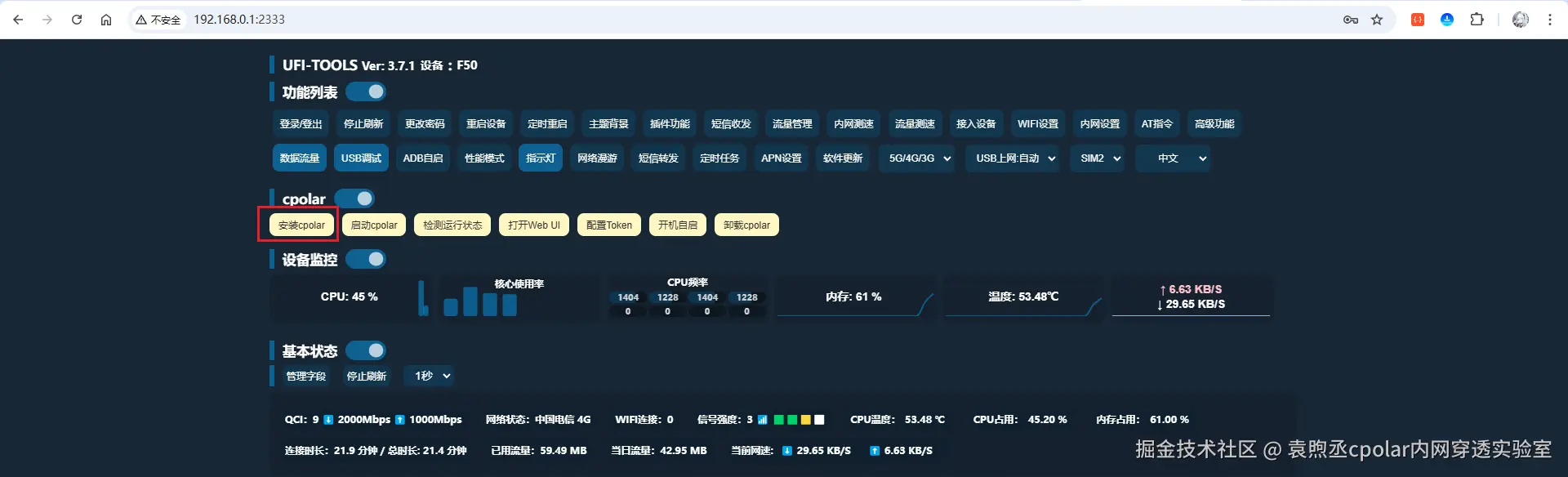Toggle the 功能列表 section switch
This screenshot has height=477, width=1568.
366,91
